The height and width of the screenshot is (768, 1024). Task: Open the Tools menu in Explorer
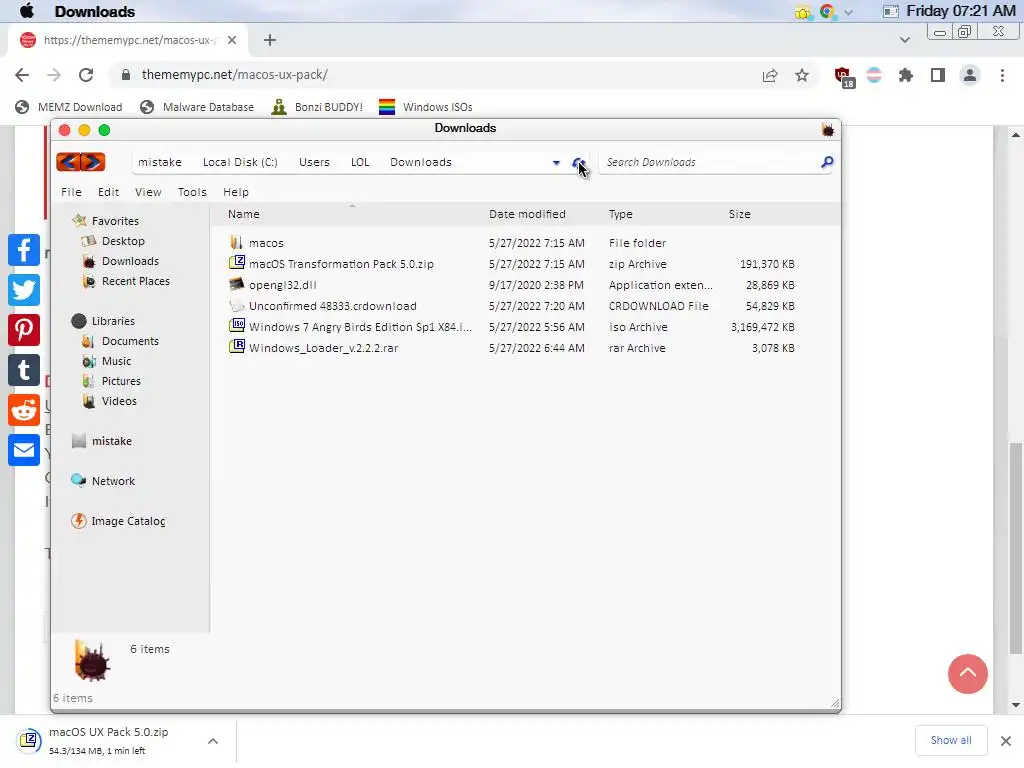(192, 192)
